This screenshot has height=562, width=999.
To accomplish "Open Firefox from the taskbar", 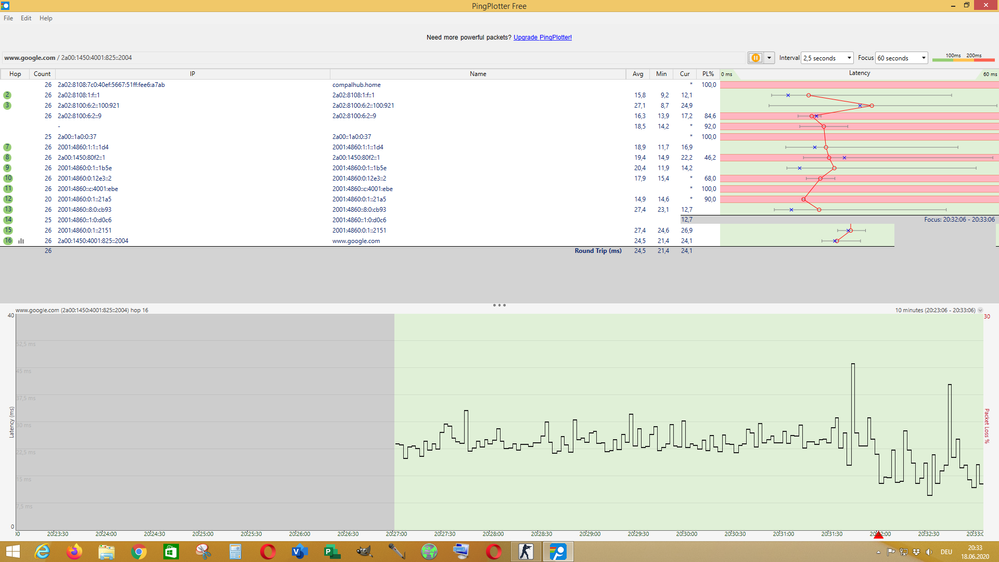I will (74, 552).
